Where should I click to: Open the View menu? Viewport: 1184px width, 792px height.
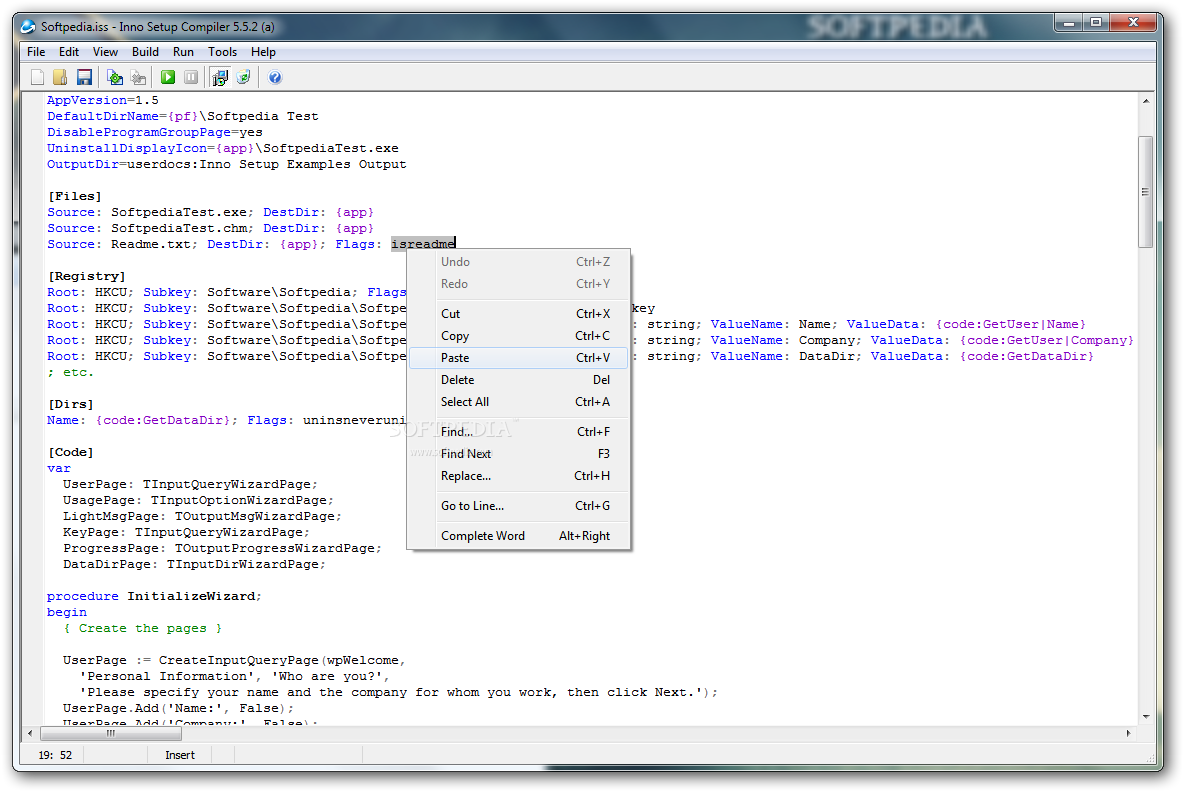(105, 51)
